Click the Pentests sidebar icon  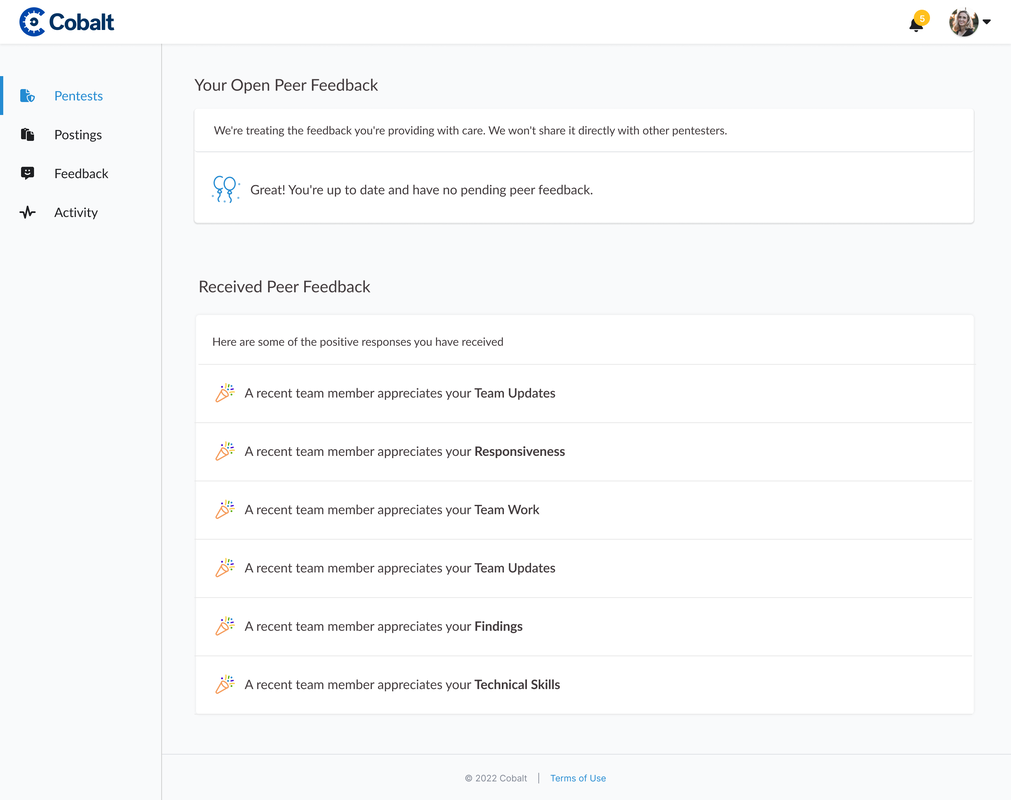coord(28,96)
